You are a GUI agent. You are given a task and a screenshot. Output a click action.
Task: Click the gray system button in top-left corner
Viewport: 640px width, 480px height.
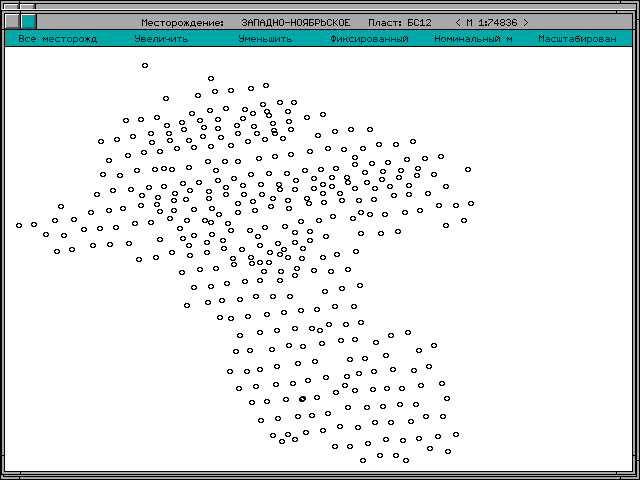tap(12, 21)
